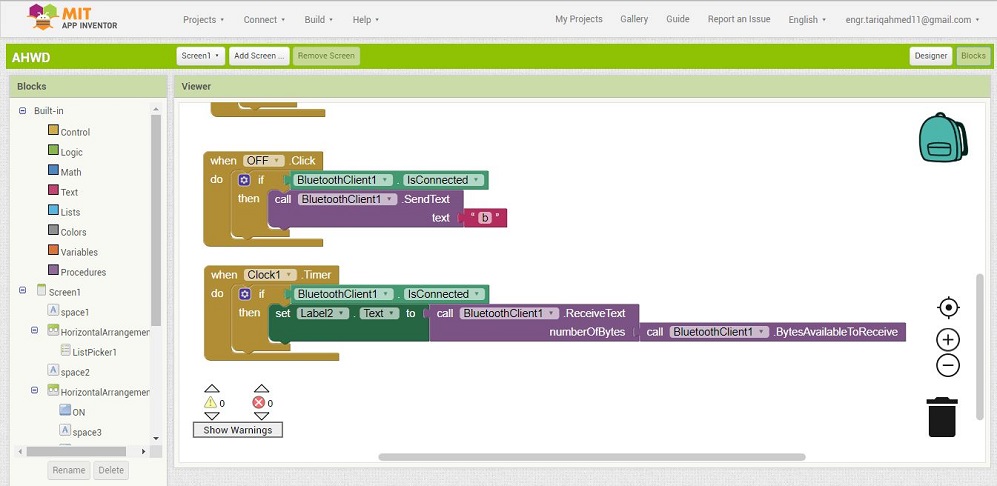Open the account email menu
Viewport: 997px width, 486px height.
coord(912,20)
